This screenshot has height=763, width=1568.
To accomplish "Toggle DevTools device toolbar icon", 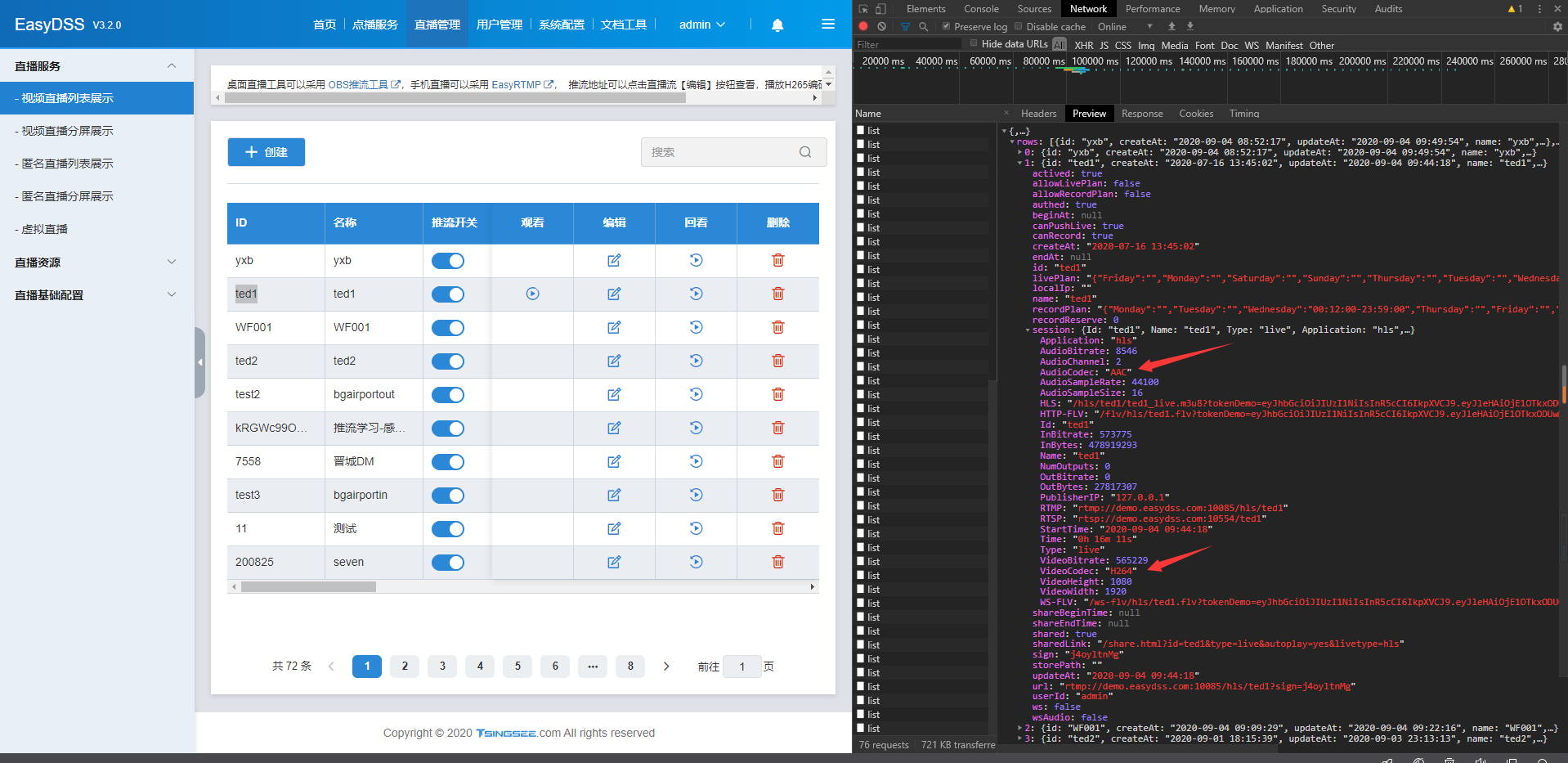I will (x=880, y=9).
